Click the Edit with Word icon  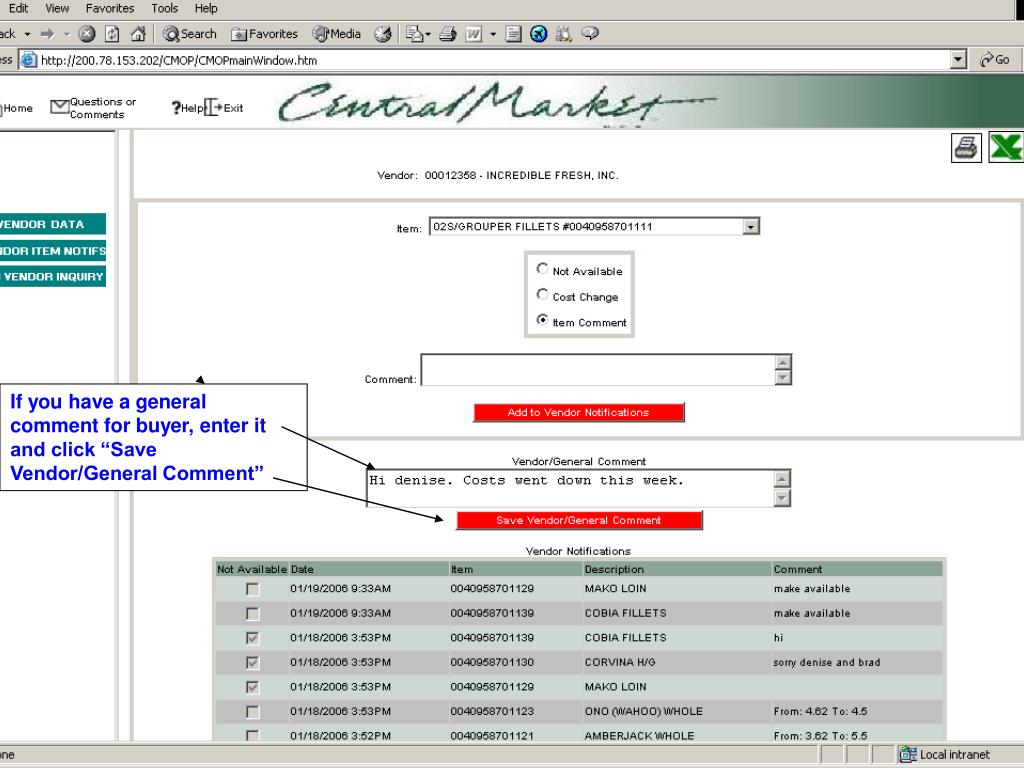[x=473, y=34]
